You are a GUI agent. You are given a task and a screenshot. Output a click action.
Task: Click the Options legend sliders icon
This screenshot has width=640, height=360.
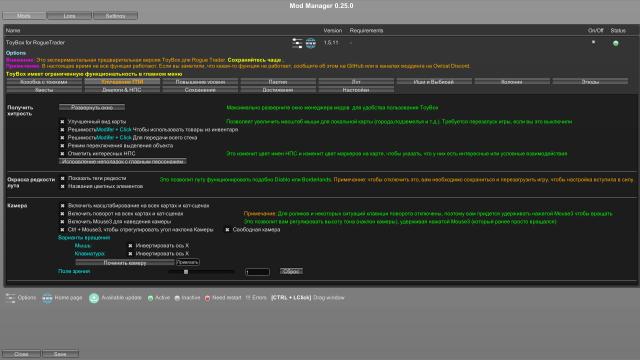pyautogui.click(x=11, y=298)
